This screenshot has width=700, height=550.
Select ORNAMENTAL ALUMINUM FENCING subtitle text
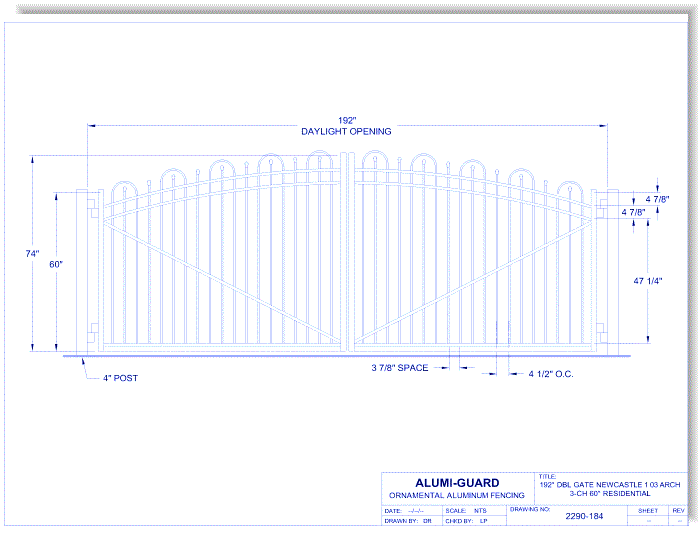pyautogui.click(x=457, y=496)
